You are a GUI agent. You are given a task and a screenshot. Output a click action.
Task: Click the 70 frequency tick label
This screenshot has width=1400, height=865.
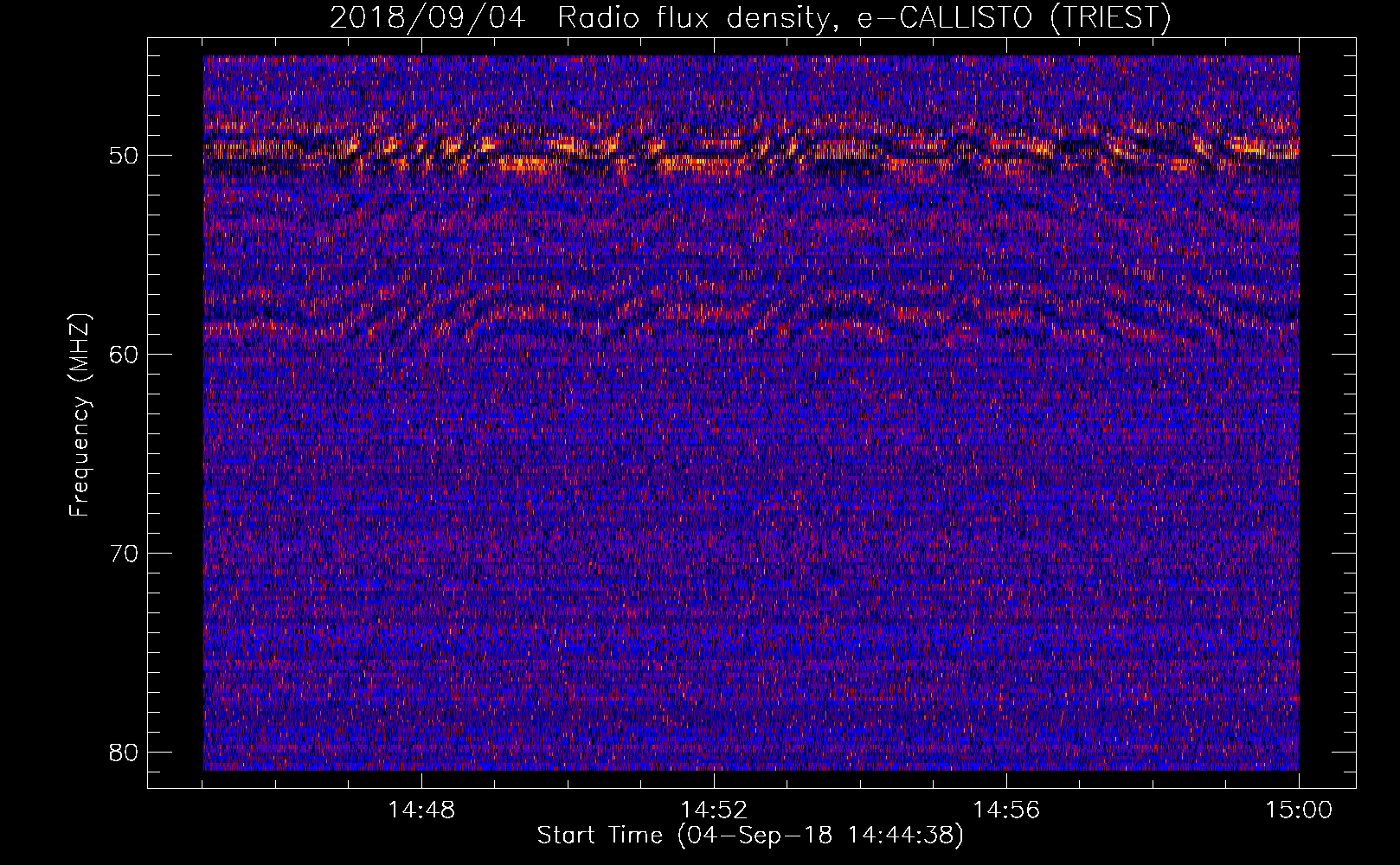click(x=124, y=553)
